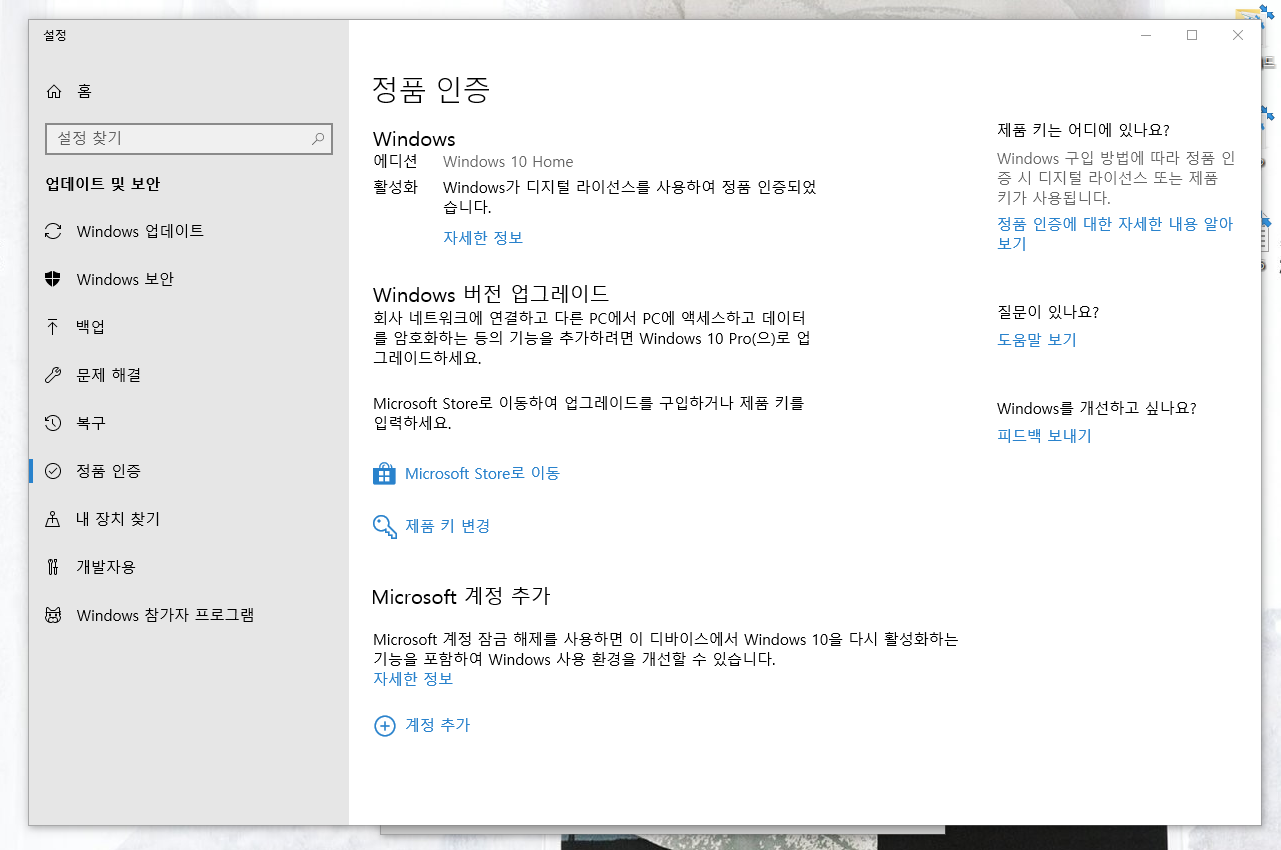Click the 복구 history clock icon

tap(54, 423)
